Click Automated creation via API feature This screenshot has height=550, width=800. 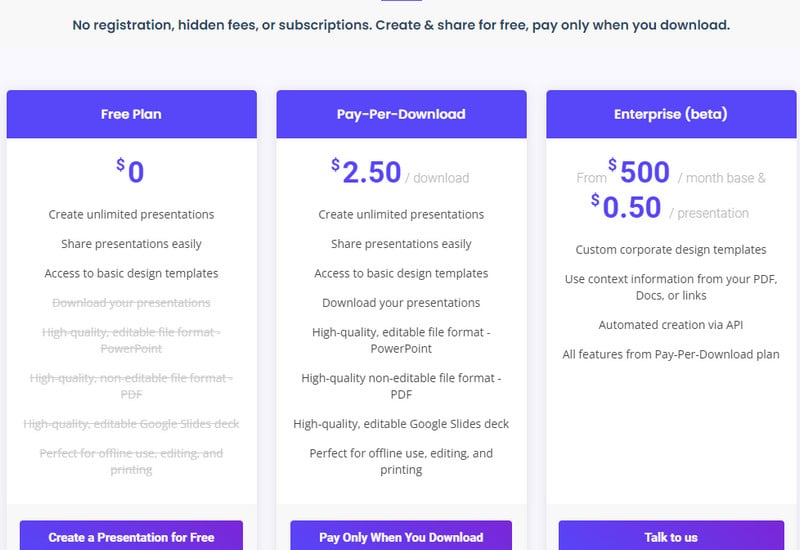click(671, 325)
